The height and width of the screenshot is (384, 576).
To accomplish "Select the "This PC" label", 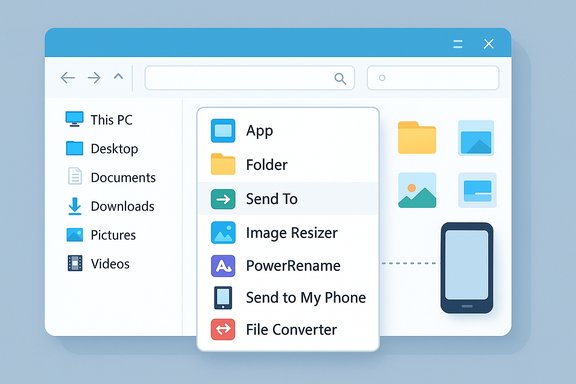I will (x=111, y=120).
